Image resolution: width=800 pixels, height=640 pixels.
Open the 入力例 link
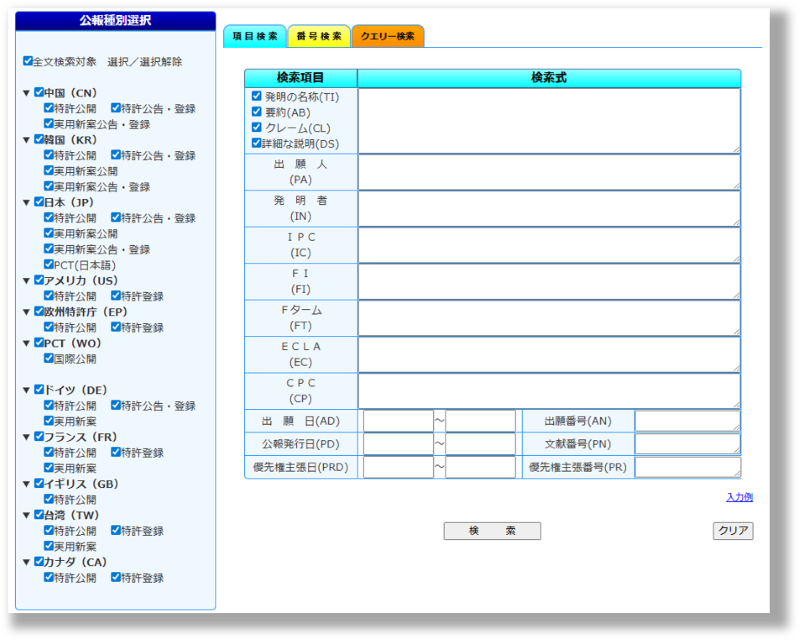coord(739,497)
